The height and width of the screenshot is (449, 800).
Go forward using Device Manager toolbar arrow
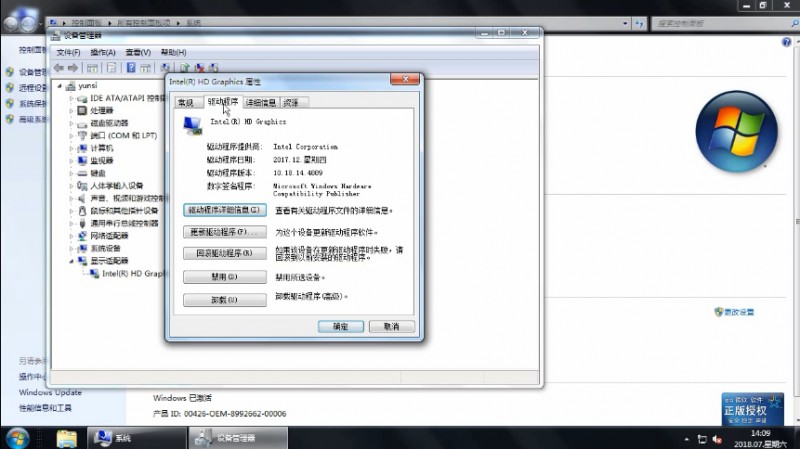point(73,68)
